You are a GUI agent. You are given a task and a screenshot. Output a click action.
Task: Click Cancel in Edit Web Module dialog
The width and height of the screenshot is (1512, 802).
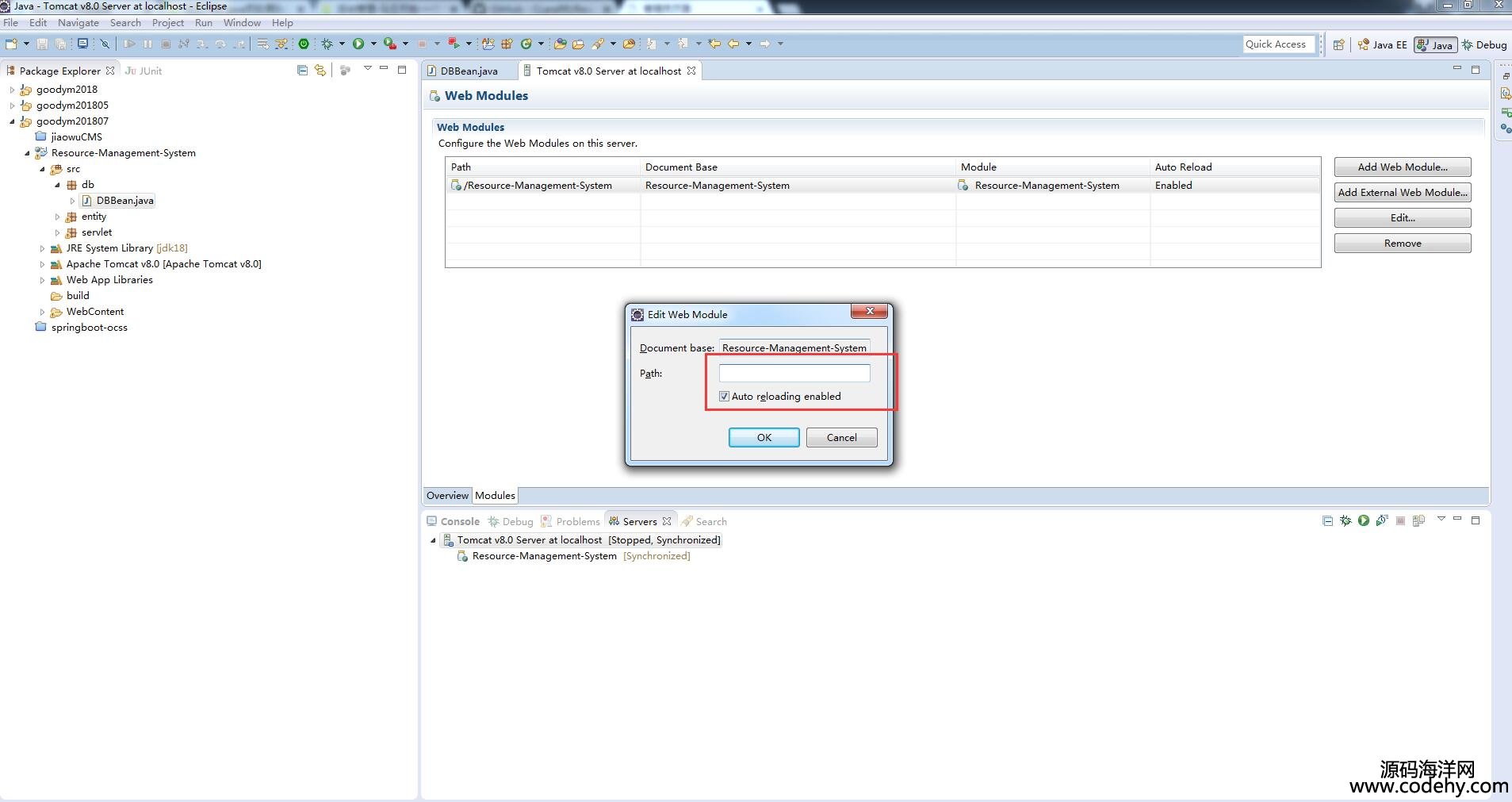tap(841, 437)
